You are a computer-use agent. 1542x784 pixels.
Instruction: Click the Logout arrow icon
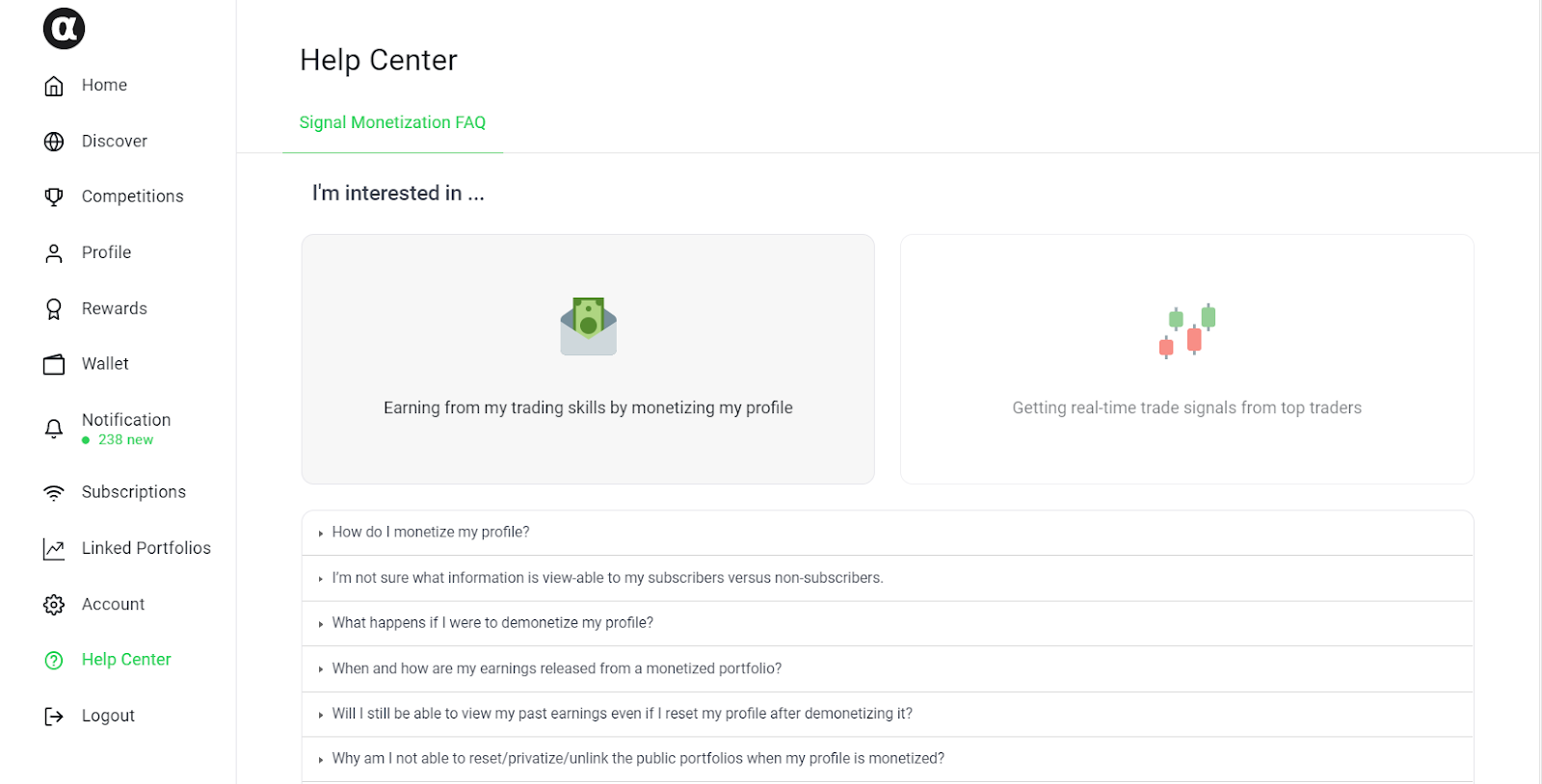tap(54, 717)
